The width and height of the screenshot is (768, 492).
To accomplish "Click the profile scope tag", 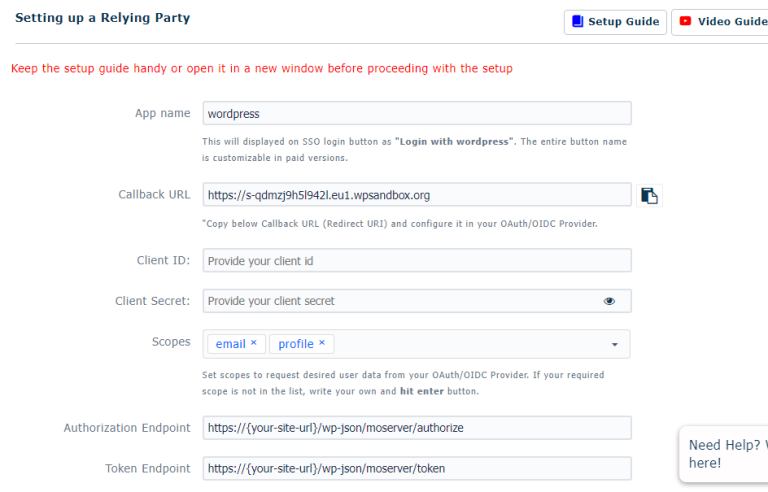I will pyautogui.click(x=295, y=344).
